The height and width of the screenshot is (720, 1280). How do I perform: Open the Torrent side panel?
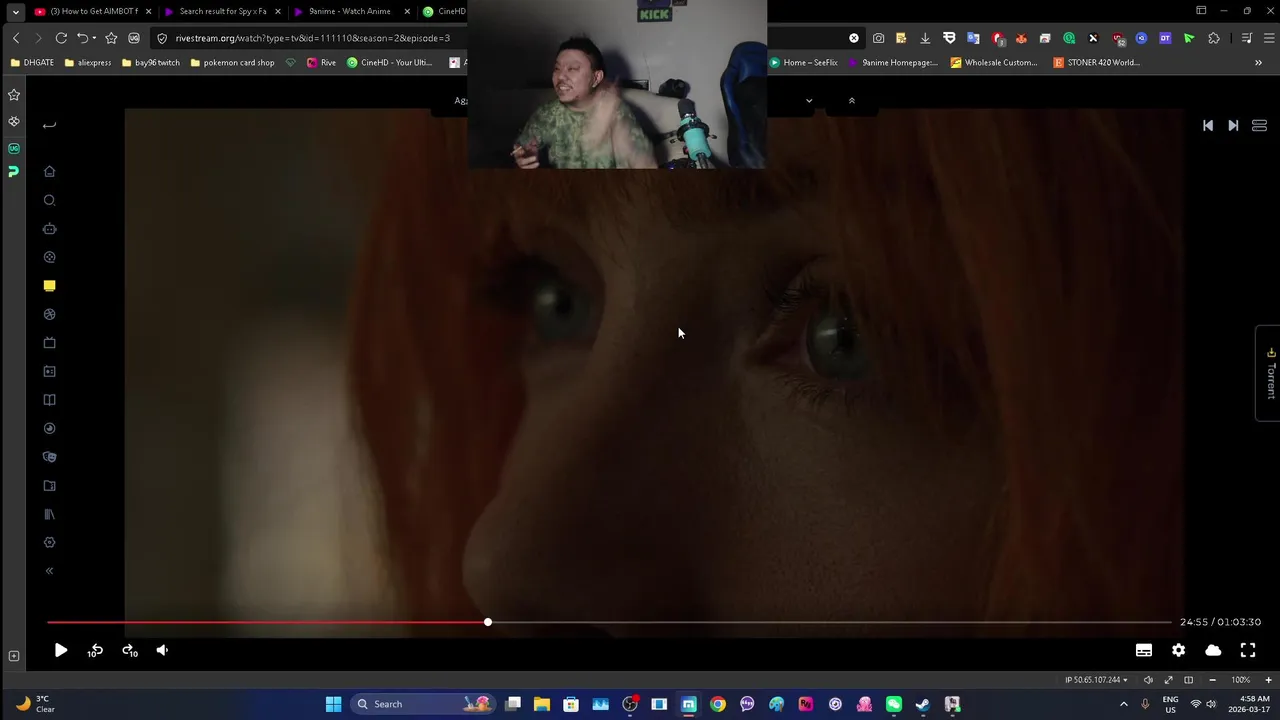1270,373
